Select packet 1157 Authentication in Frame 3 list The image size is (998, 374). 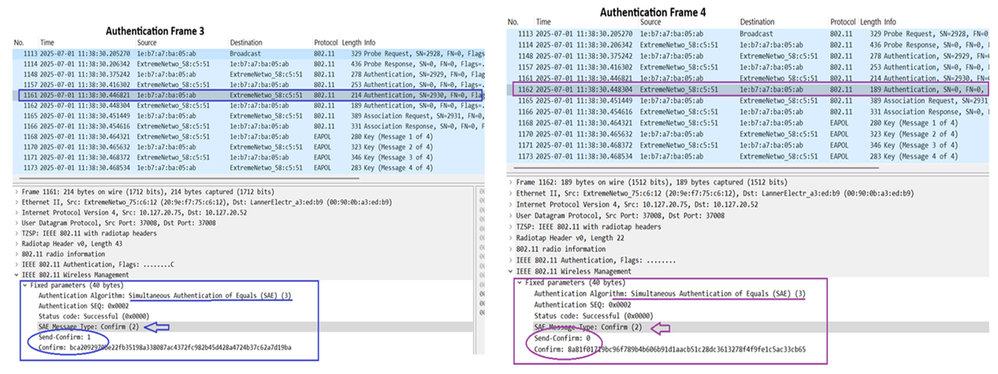pos(248,85)
